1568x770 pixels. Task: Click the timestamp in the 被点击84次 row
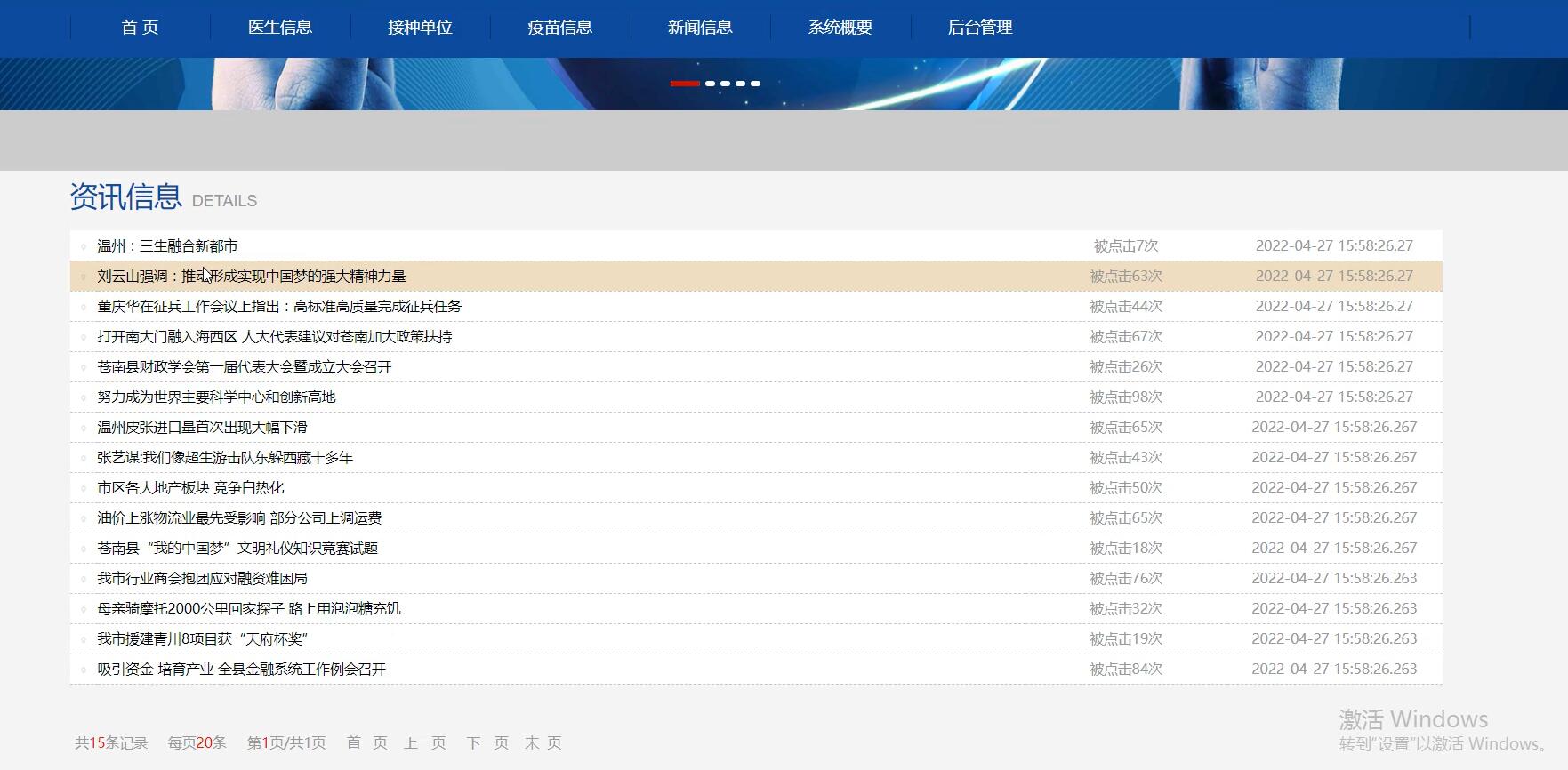[x=1334, y=670]
